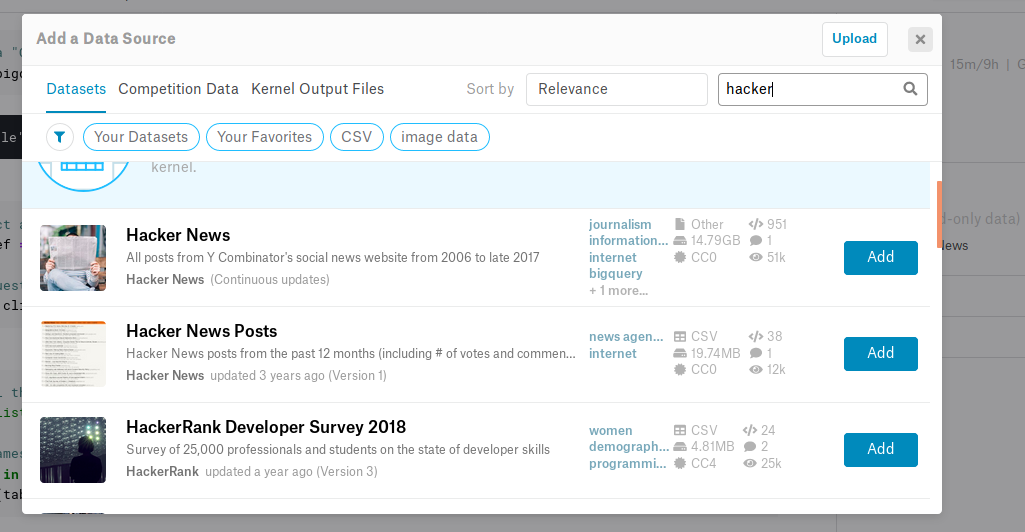Click the code icon showing 38
Image resolution: width=1025 pixels, height=532 pixels.
tap(756, 337)
